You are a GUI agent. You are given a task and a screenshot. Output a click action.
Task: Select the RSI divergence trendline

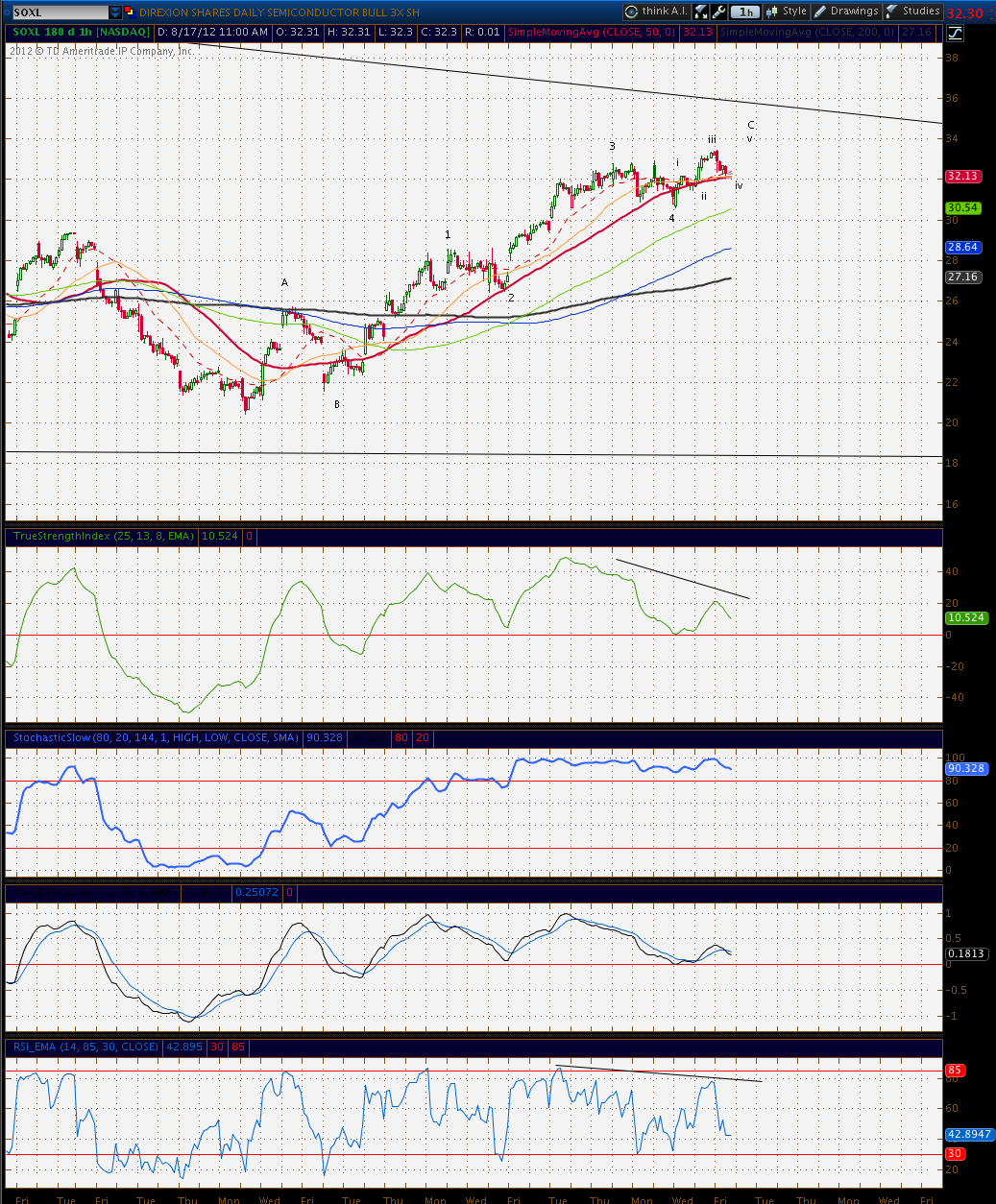coord(659,1073)
